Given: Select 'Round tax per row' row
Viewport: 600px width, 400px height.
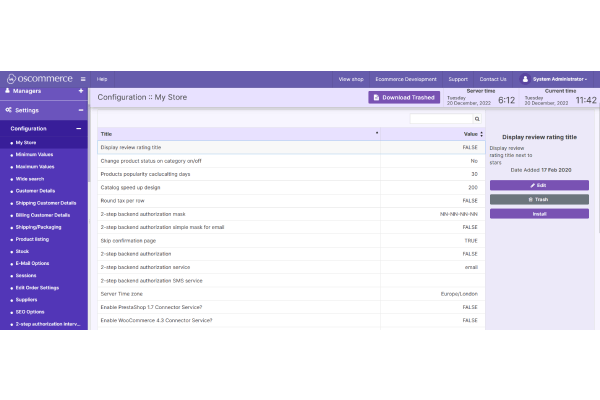Looking at the screenshot, I should pyautogui.click(x=291, y=201).
